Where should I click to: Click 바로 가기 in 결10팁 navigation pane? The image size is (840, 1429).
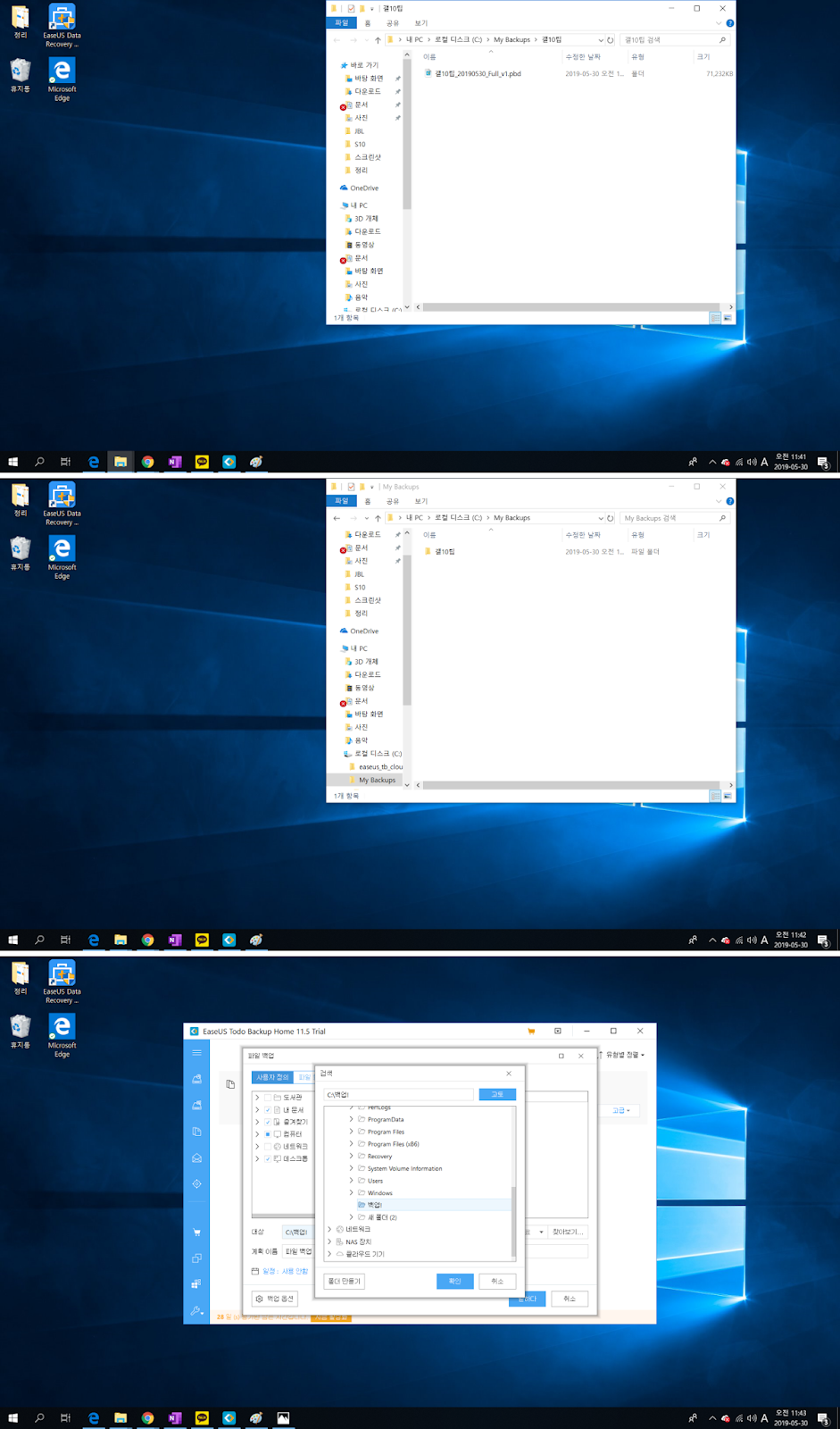(364, 65)
